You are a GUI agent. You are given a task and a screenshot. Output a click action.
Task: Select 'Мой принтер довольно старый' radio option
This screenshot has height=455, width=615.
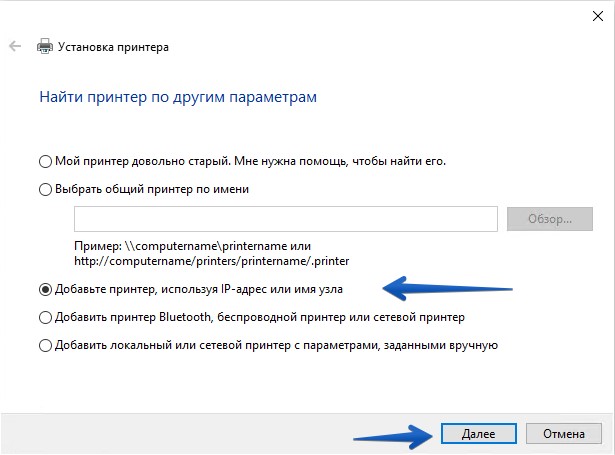(44, 160)
